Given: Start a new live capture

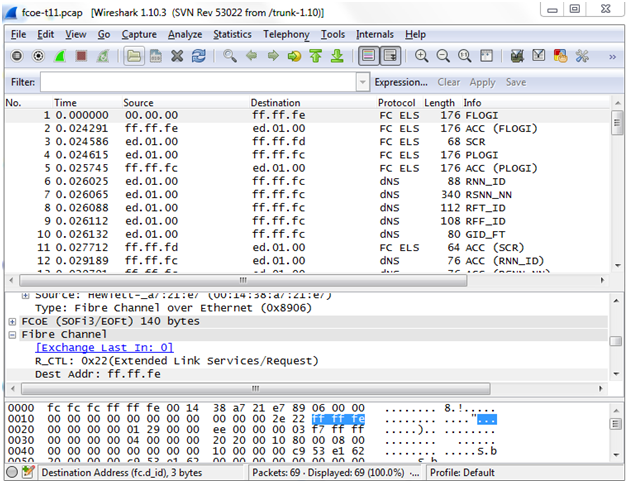Looking at the screenshot, I should click(60, 57).
